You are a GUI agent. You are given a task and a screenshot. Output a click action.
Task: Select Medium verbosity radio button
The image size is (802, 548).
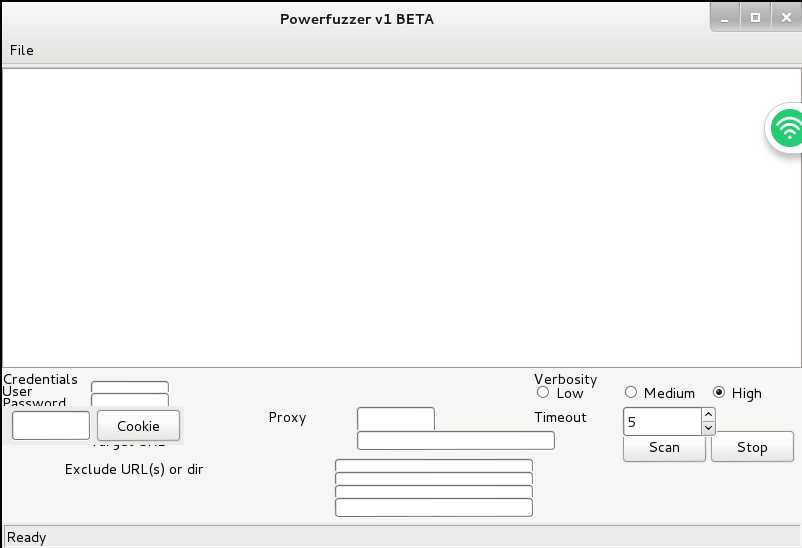631,392
